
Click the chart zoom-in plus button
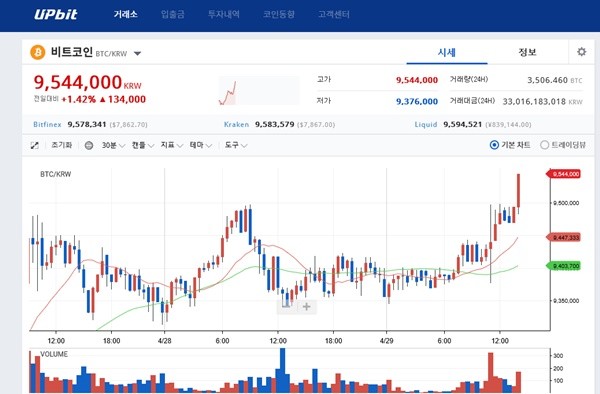pos(307,307)
